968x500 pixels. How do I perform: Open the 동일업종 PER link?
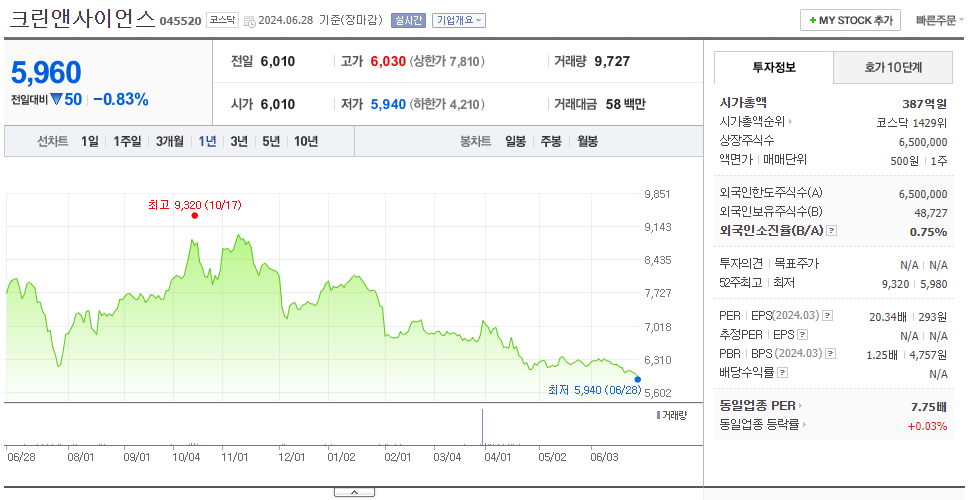tap(757, 406)
